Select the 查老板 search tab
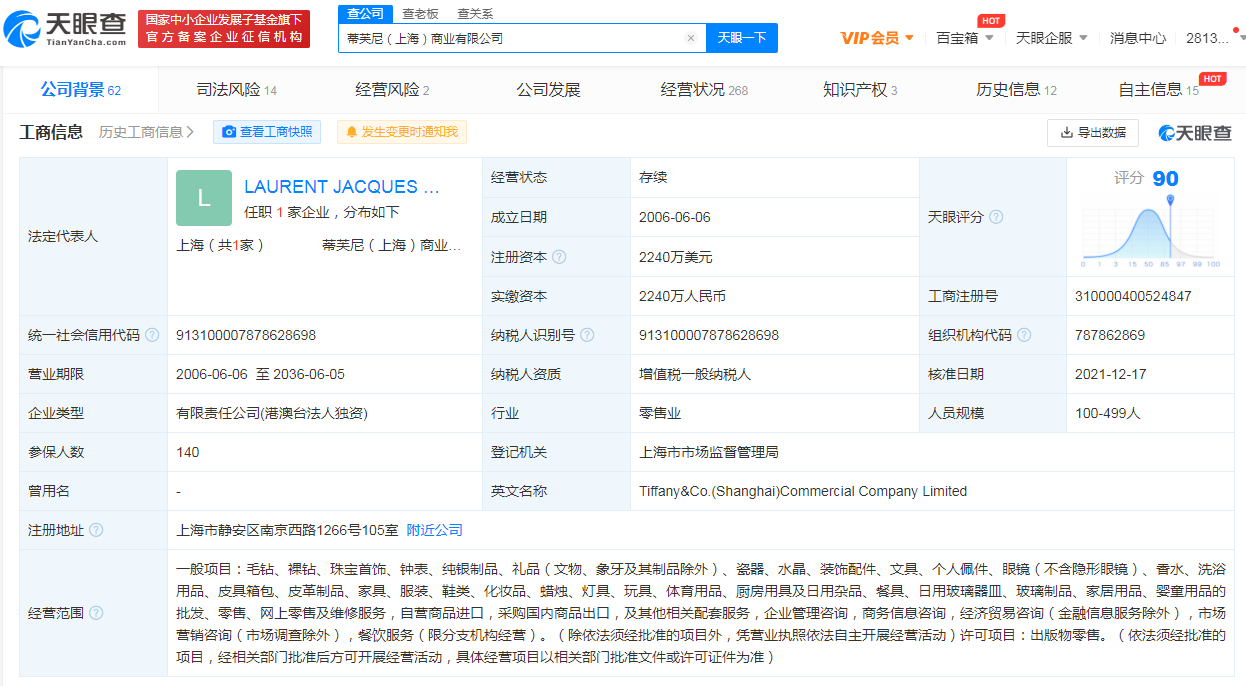Image resolution: width=1246 pixels, height=686 pixels. (420, 13)
